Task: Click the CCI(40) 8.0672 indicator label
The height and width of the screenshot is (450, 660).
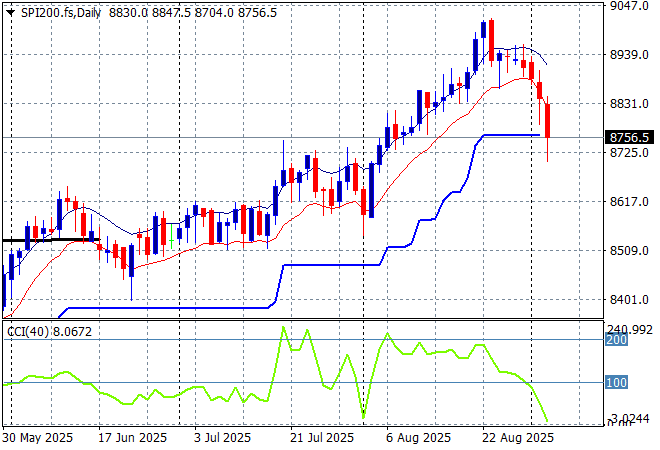Action: (49, 332)
